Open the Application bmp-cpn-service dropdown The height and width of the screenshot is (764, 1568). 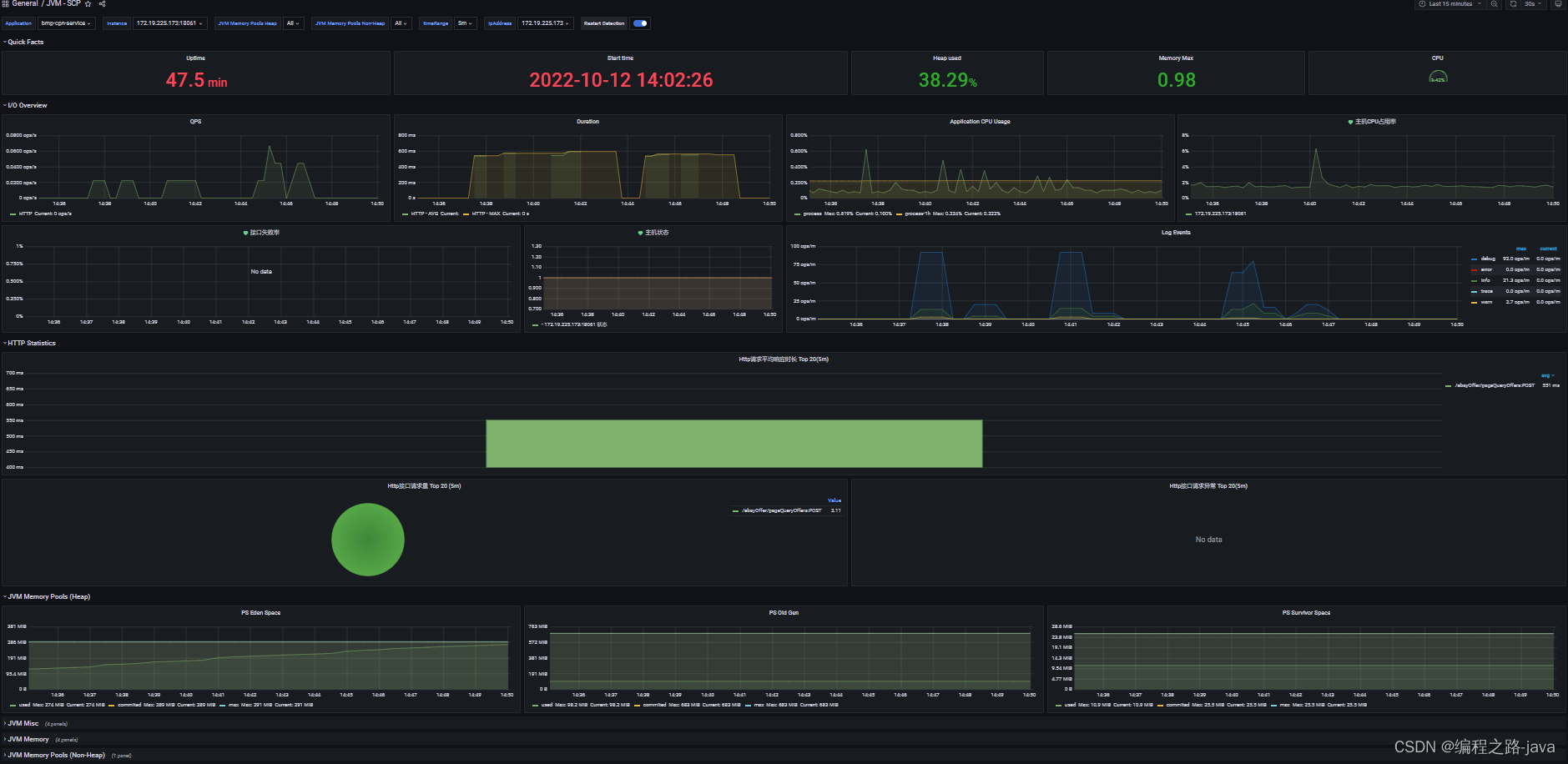tap(67, 23)
